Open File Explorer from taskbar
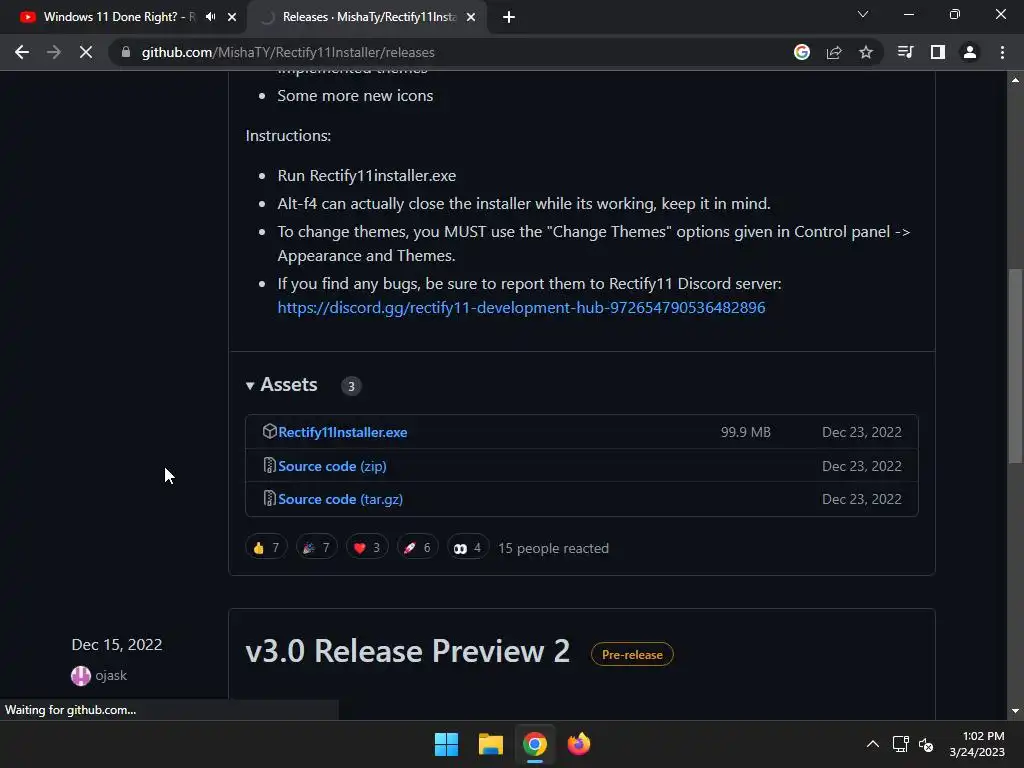 (490, 744)
